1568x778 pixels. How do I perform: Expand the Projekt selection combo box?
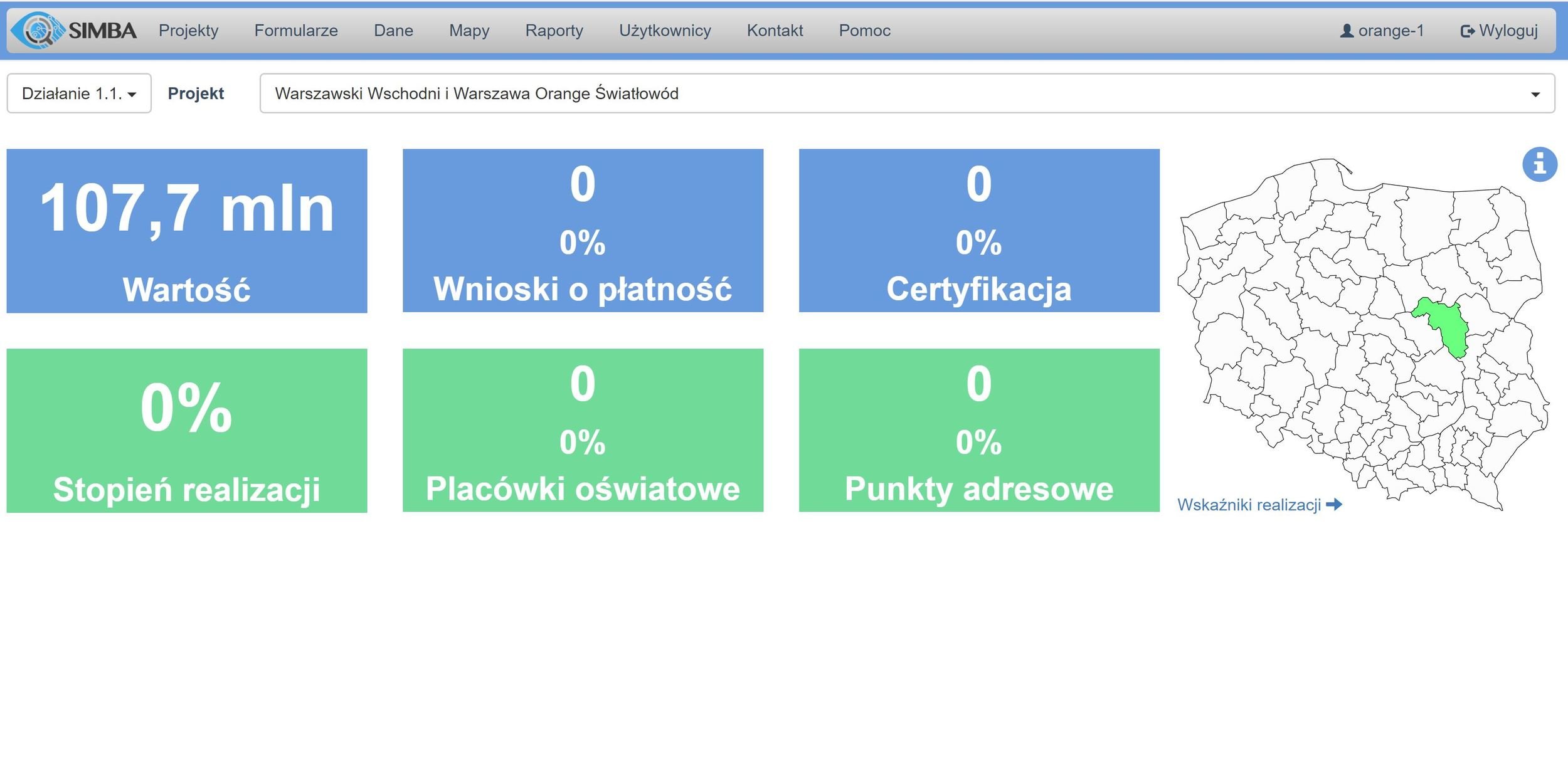tap(906, 93)
